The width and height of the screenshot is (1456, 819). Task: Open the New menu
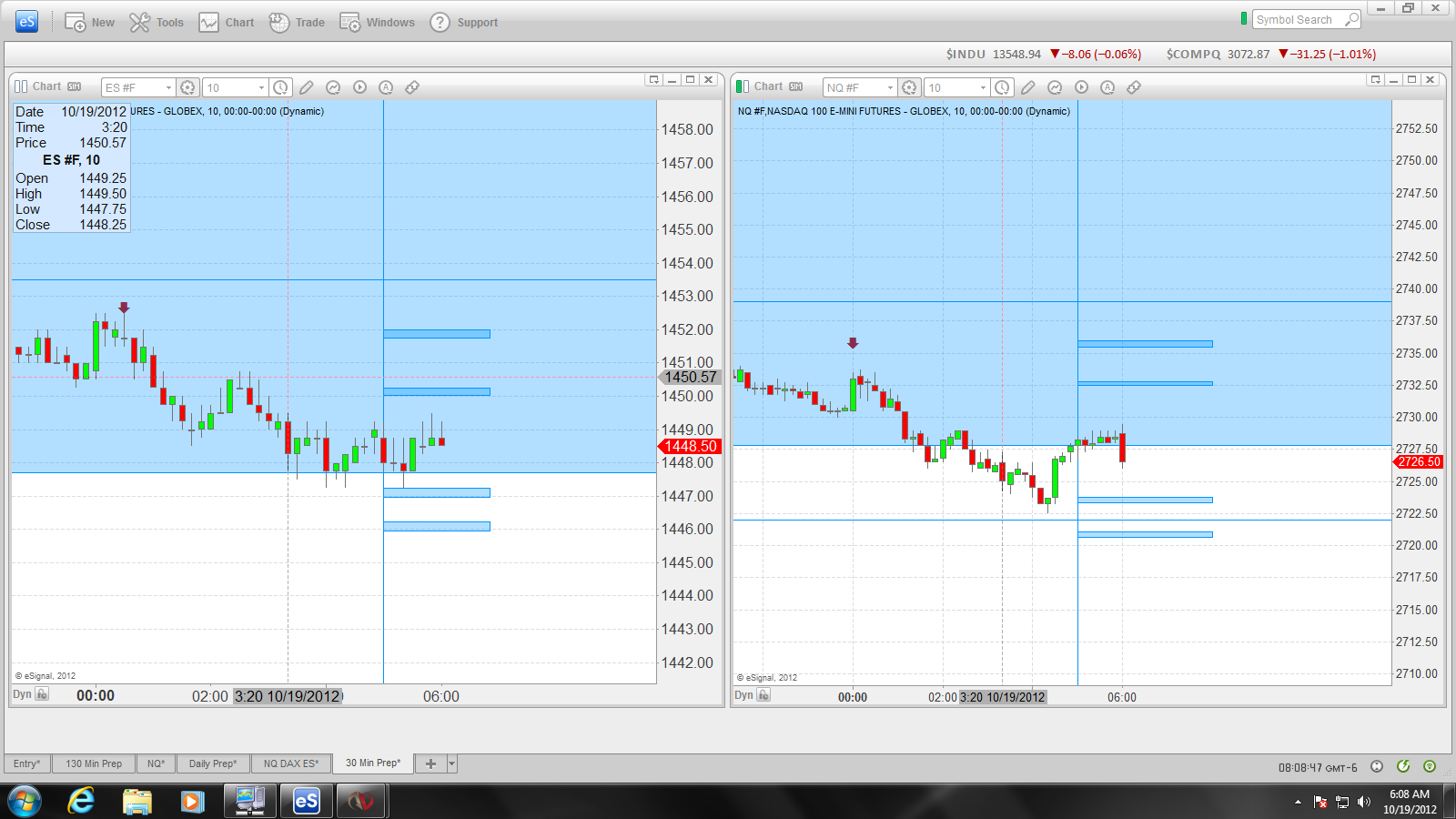(x=89, y=23)
